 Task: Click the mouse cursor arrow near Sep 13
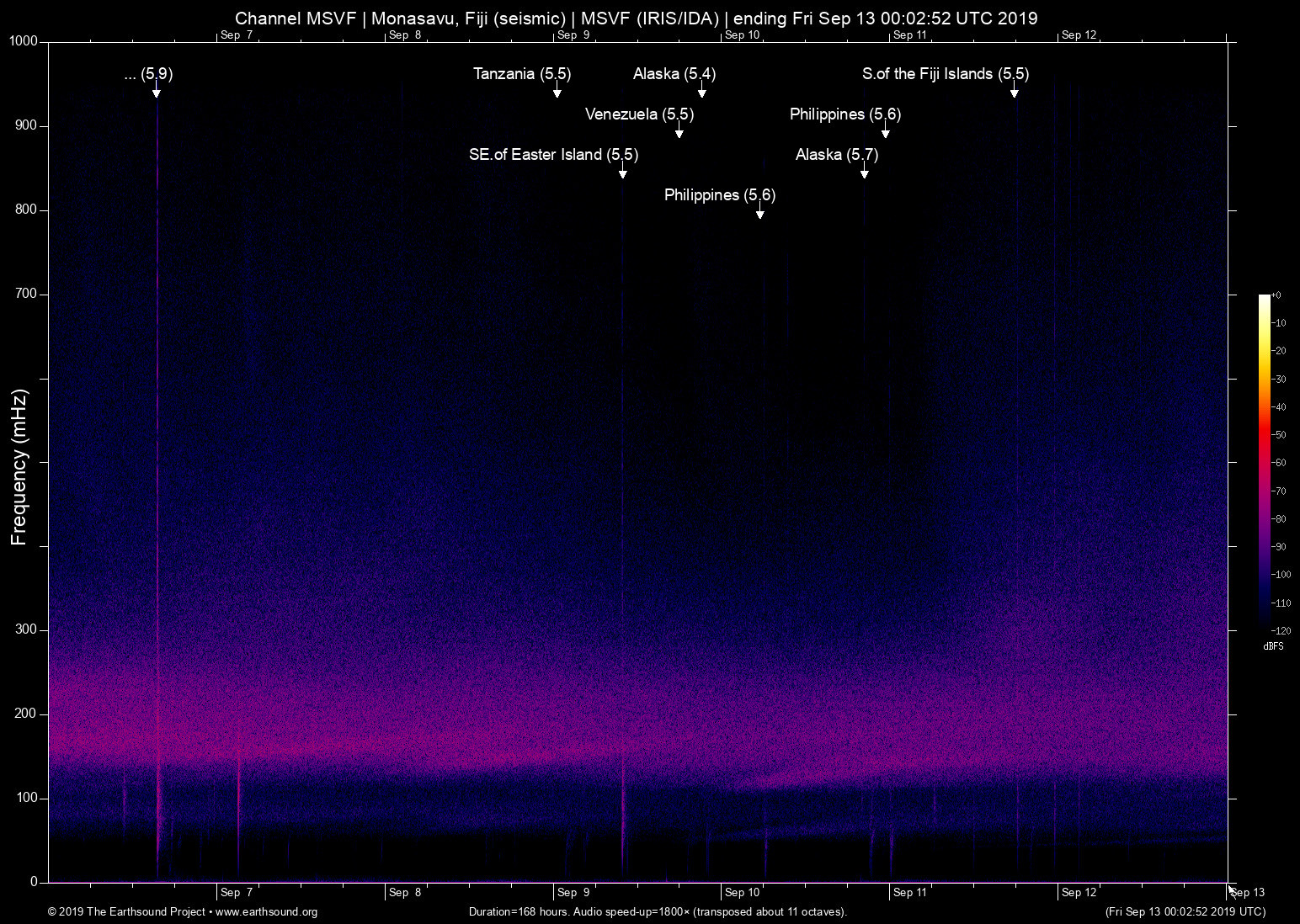coord(1232,889)
